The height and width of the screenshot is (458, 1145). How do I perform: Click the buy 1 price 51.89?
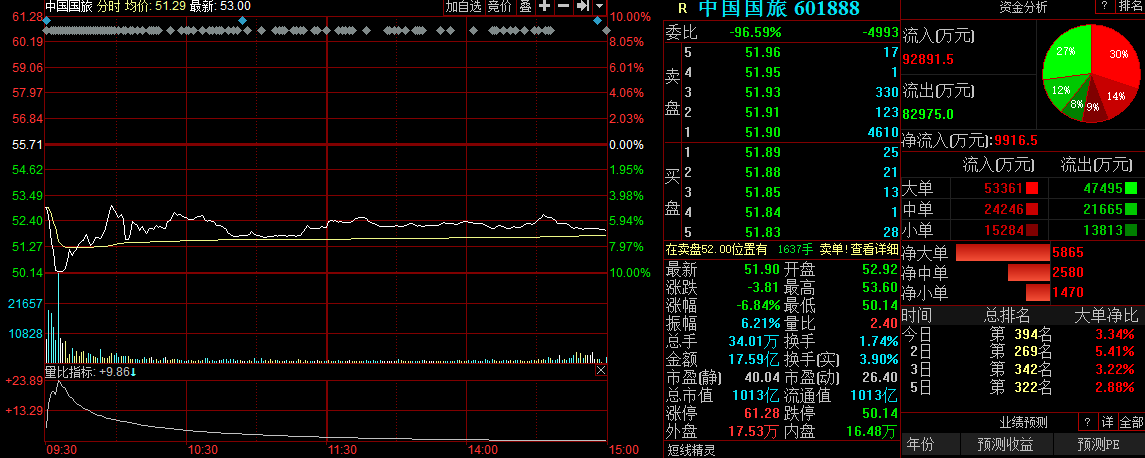763,152
